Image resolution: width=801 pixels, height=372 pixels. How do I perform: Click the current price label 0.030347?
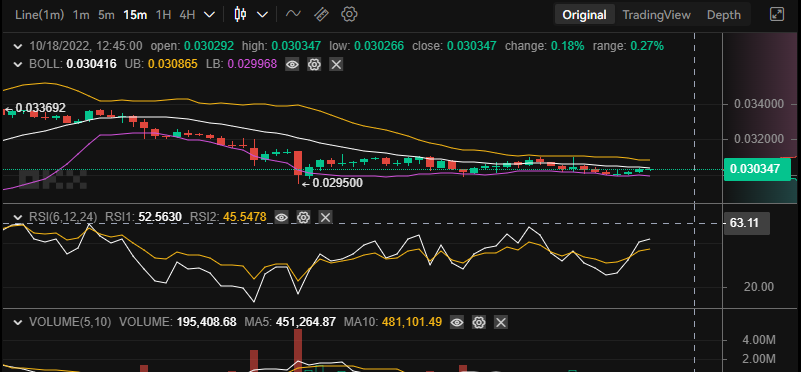[x=757, y=169]
